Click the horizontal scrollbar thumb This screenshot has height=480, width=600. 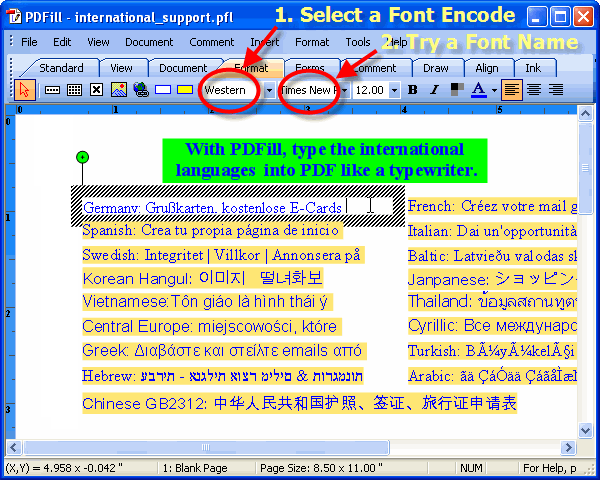pos(206,447)
